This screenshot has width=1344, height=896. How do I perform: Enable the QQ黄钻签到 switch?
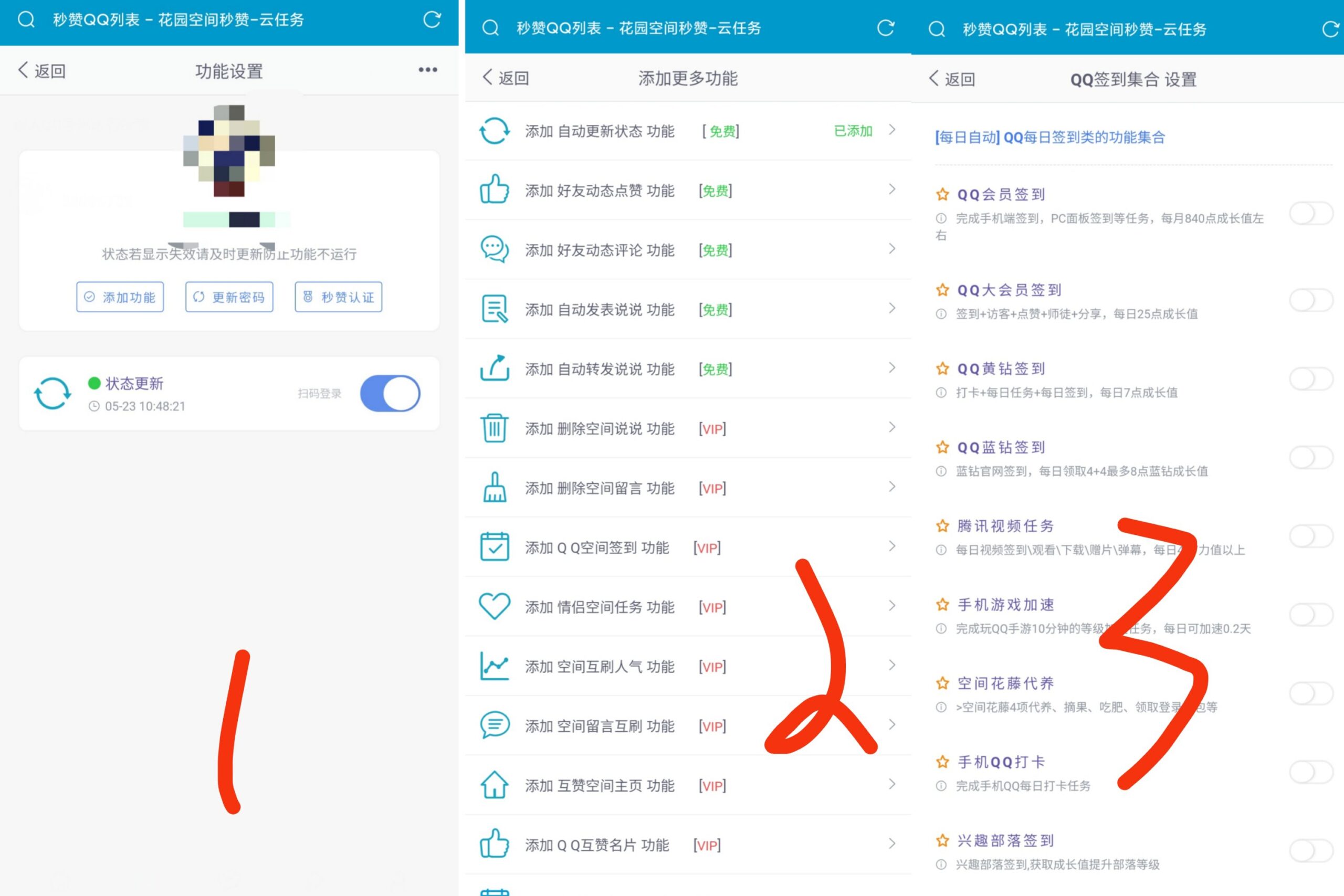tap(1311, 379)
